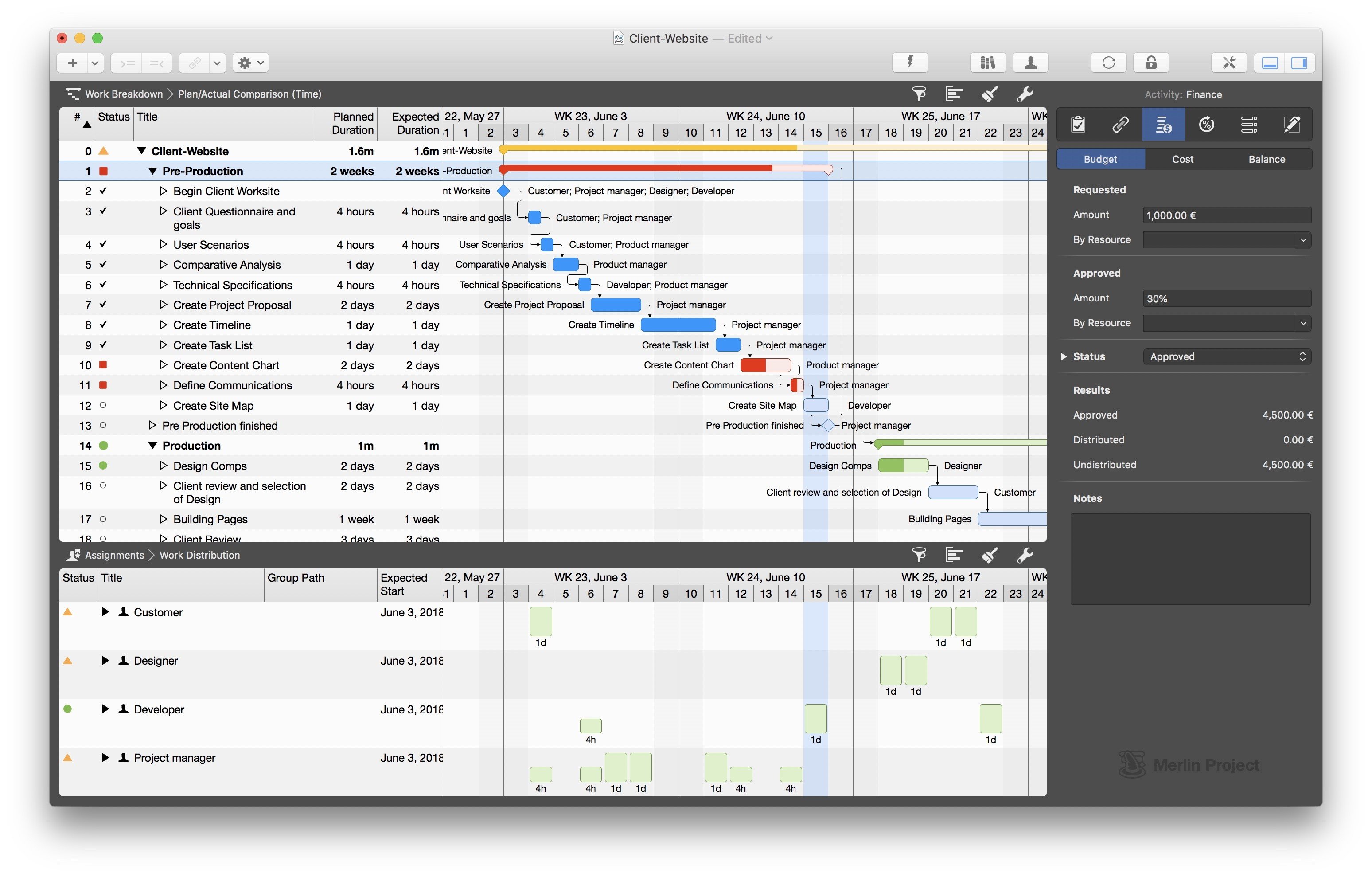Open the filter funnel in Work Breakdown header
The image size is (1372, 877).
[x=919, y=94]
